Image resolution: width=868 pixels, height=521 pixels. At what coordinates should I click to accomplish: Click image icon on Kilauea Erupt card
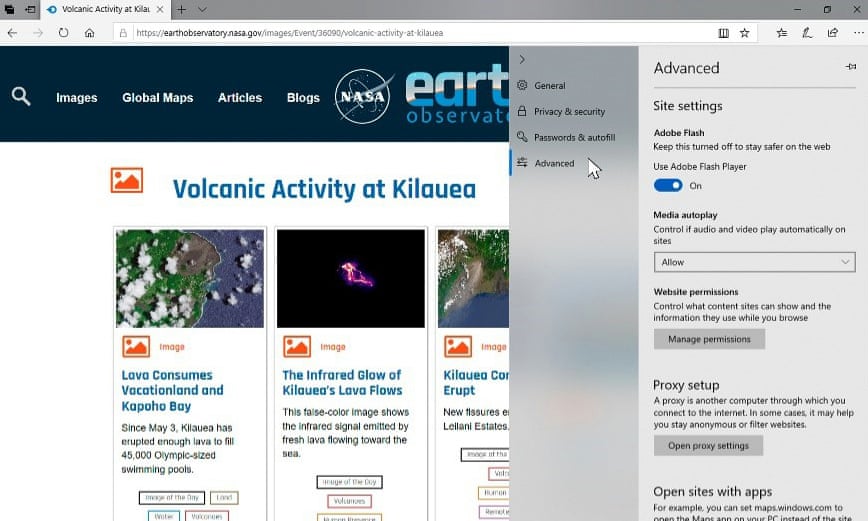(x=458, y=347)
